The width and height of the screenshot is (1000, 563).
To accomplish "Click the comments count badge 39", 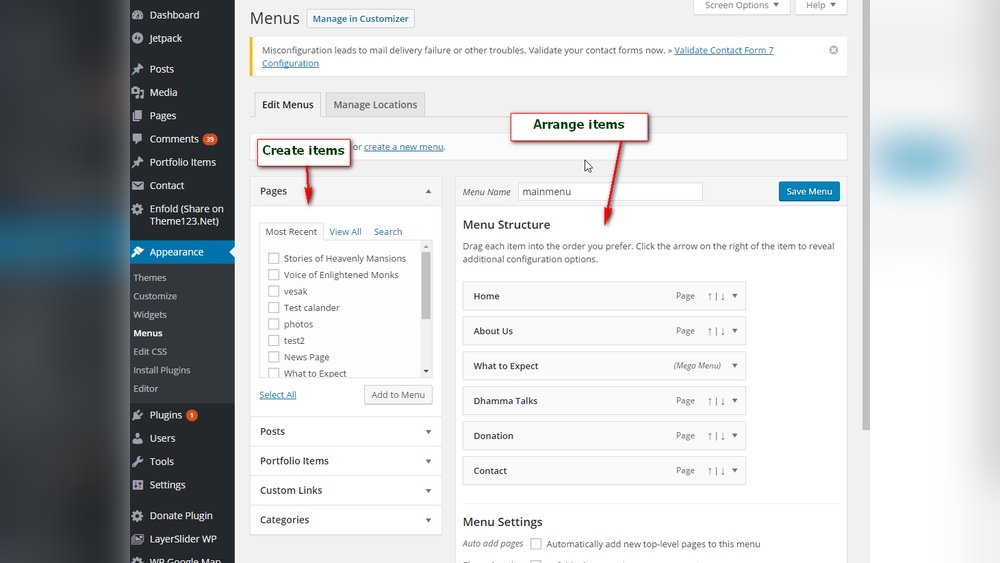I will pyautogui.click(x=210, y=139).
